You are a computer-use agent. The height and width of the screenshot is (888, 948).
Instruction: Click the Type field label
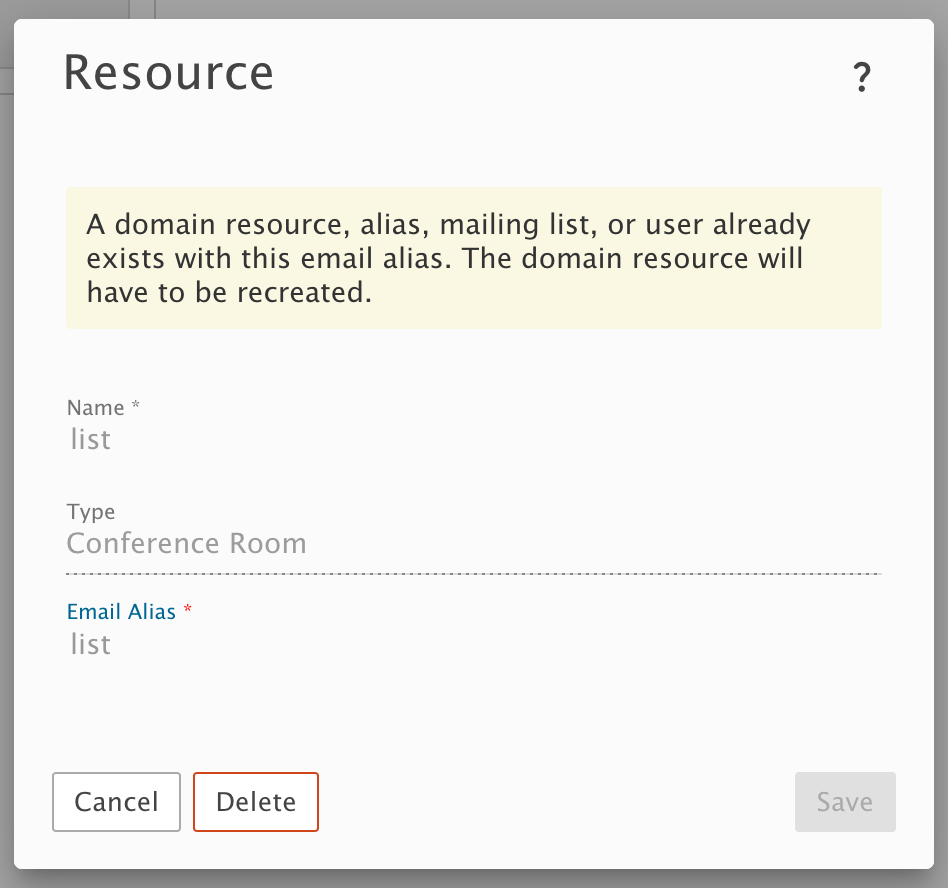tap(91, 512)
